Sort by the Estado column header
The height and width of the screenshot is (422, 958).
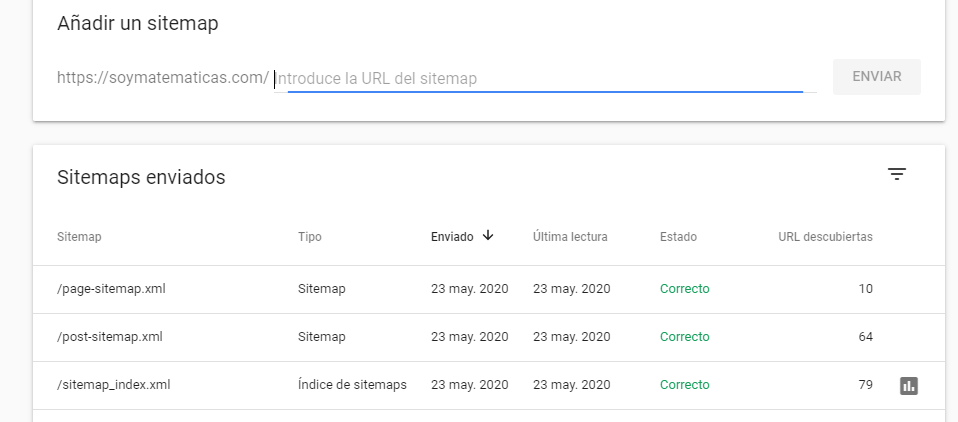coord(678,237)
